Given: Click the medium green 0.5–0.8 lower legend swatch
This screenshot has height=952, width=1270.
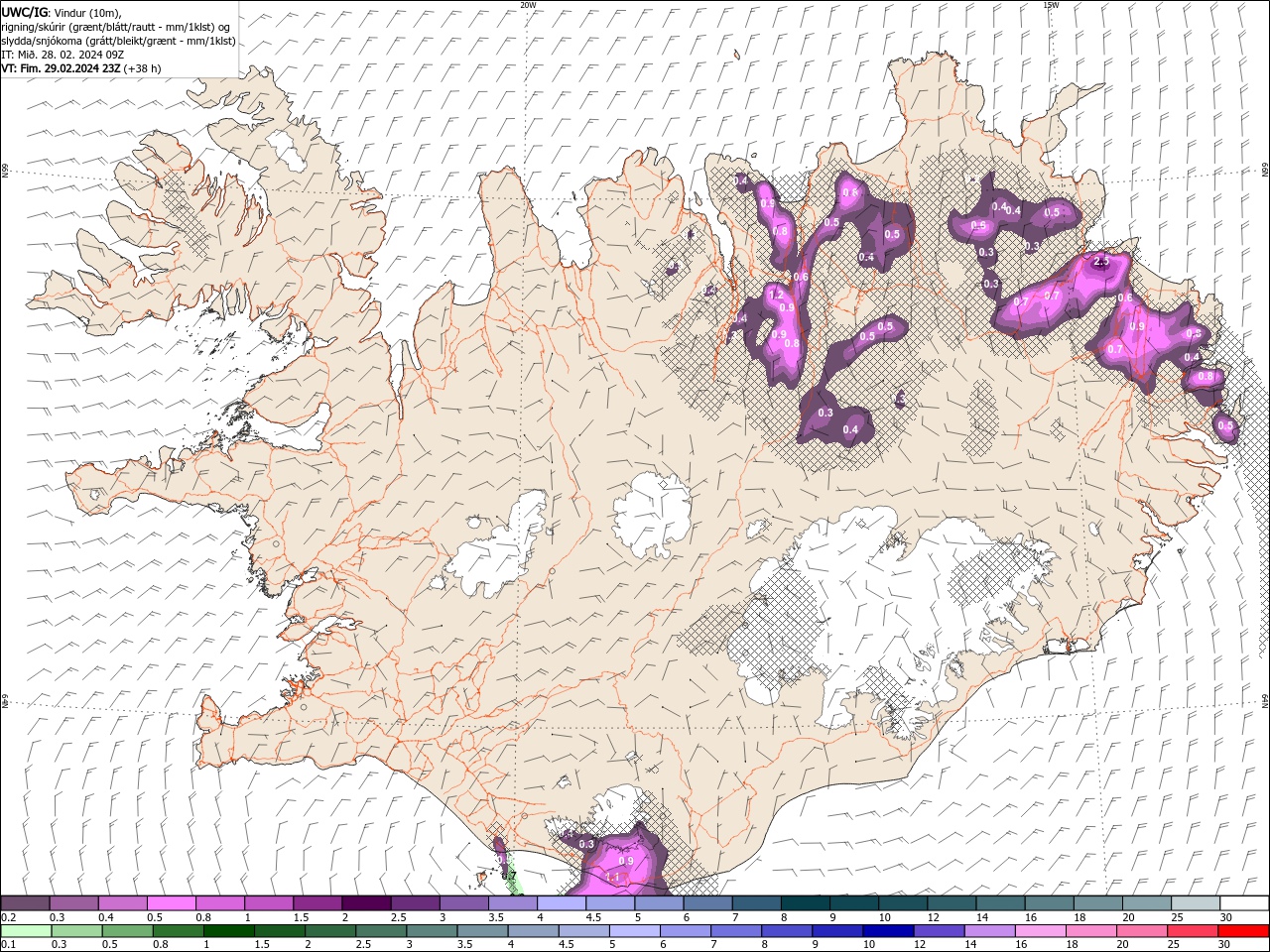Looking at the screenshot, I should tap(127, 931).
